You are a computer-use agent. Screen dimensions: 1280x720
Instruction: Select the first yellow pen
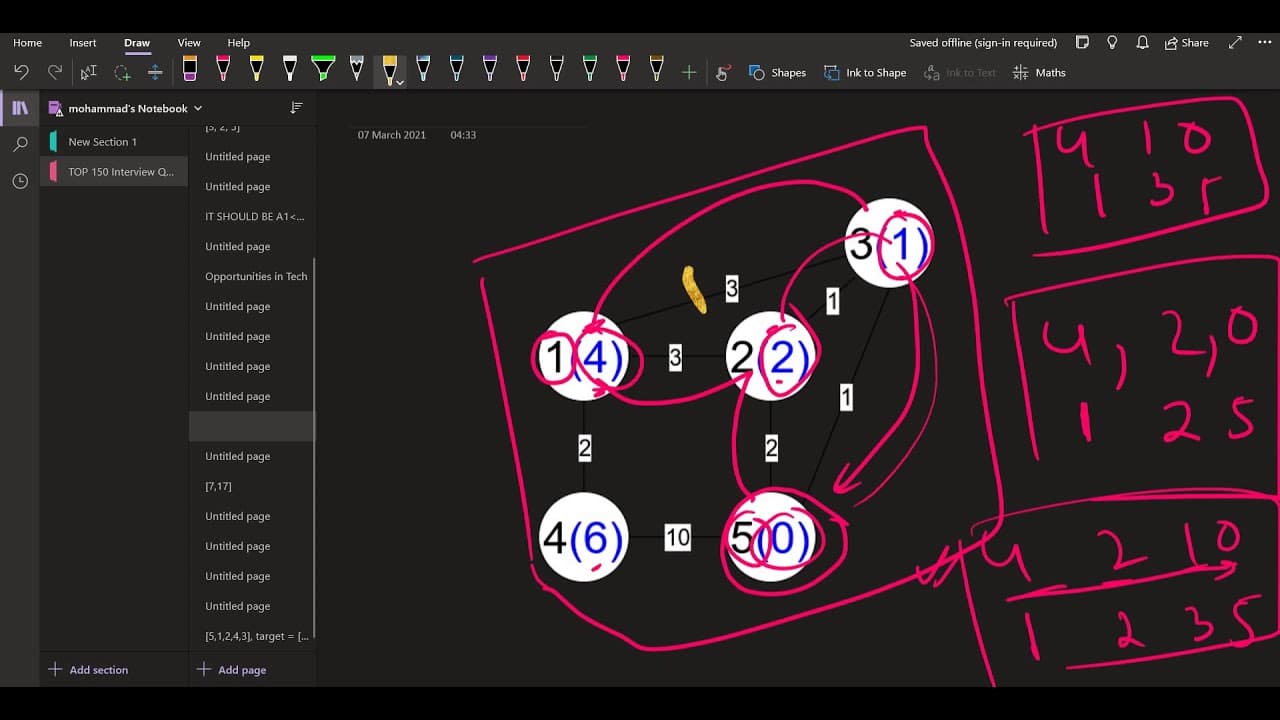256,69
